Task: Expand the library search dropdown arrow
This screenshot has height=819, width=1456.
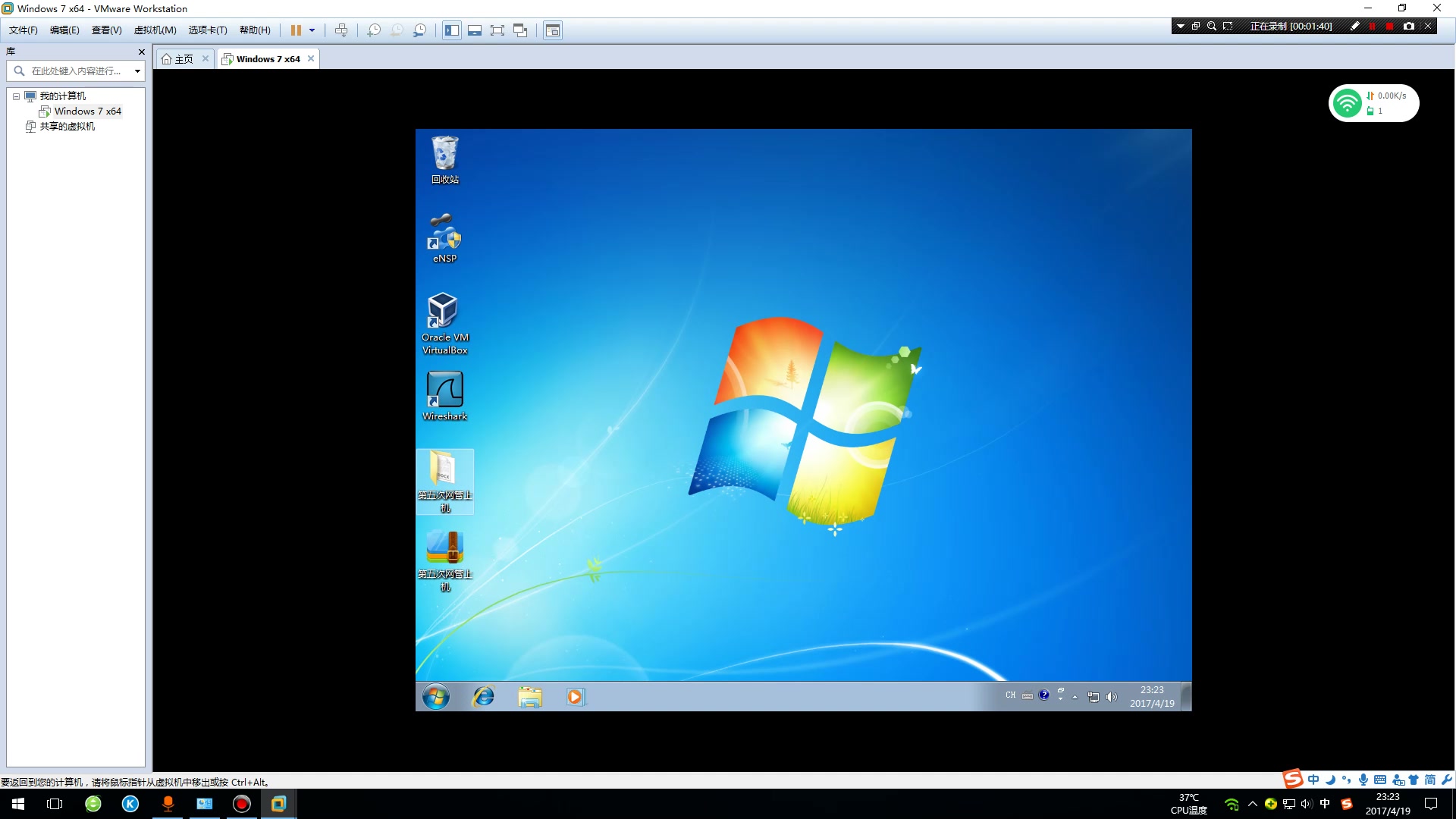Action: pyautogui.click(x=137, y=71)
